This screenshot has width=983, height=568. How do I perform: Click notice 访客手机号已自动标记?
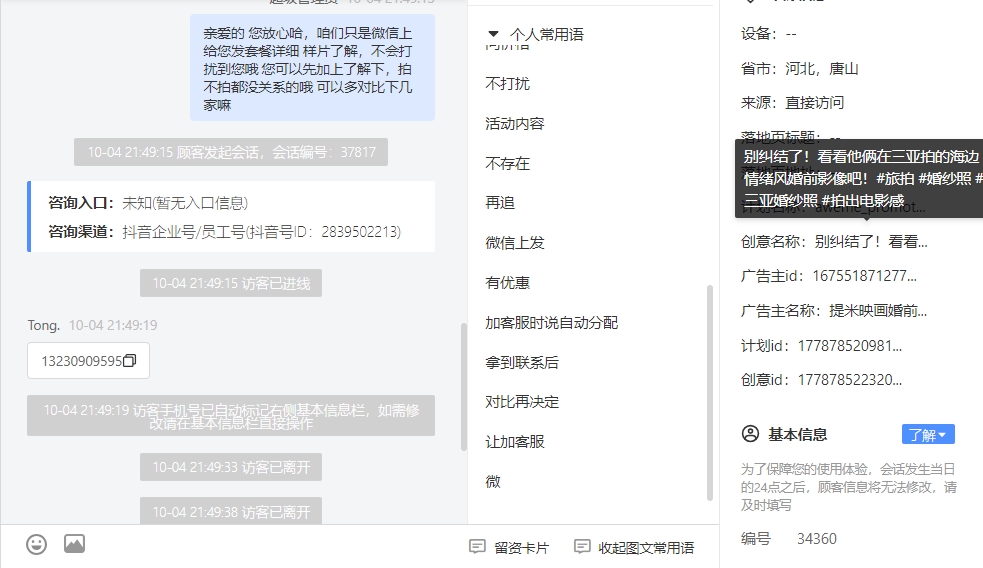[231, 416]
